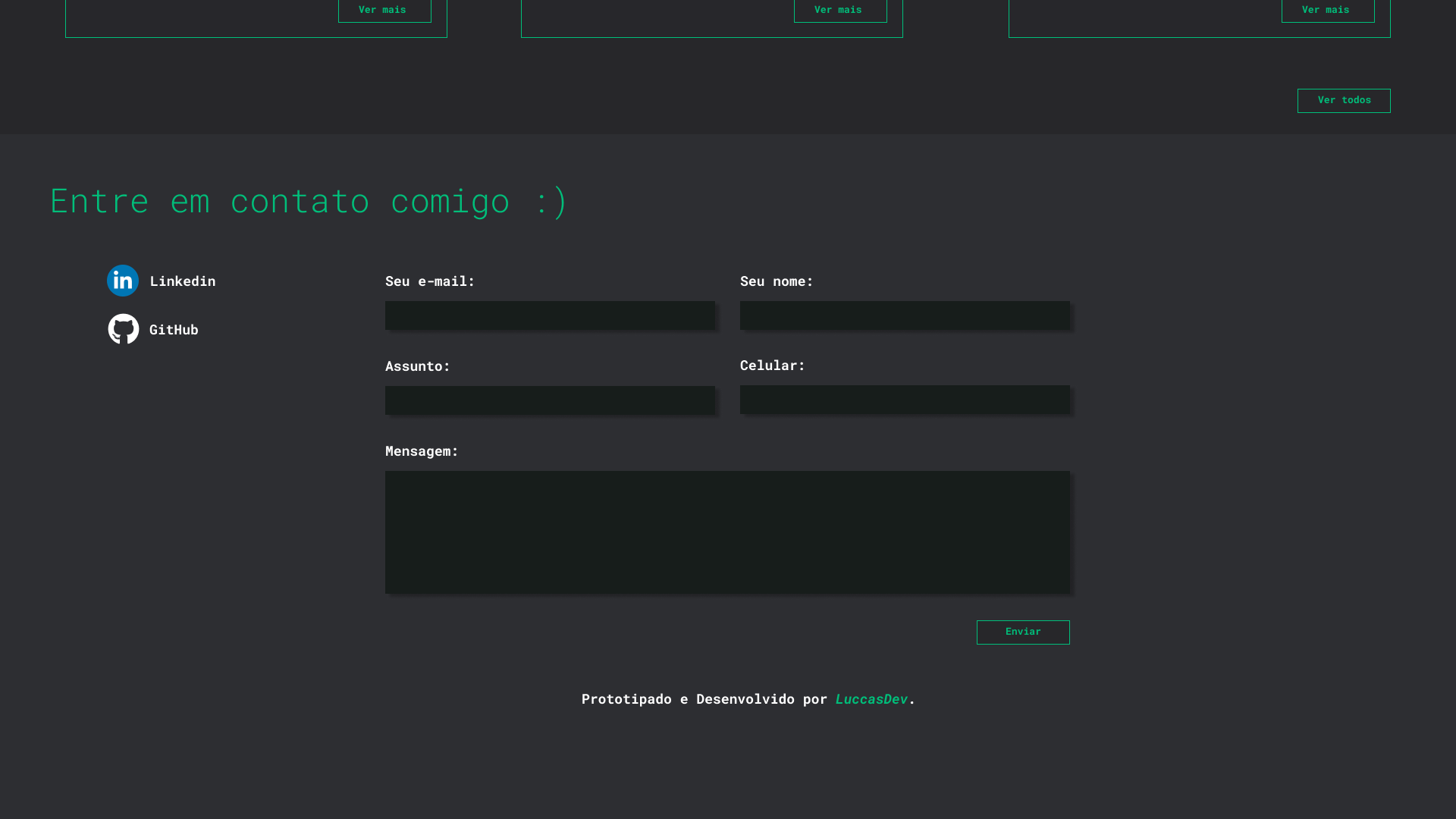Focus the Seu nome input field
1456x819 pixels.
(x=905, y=315)
